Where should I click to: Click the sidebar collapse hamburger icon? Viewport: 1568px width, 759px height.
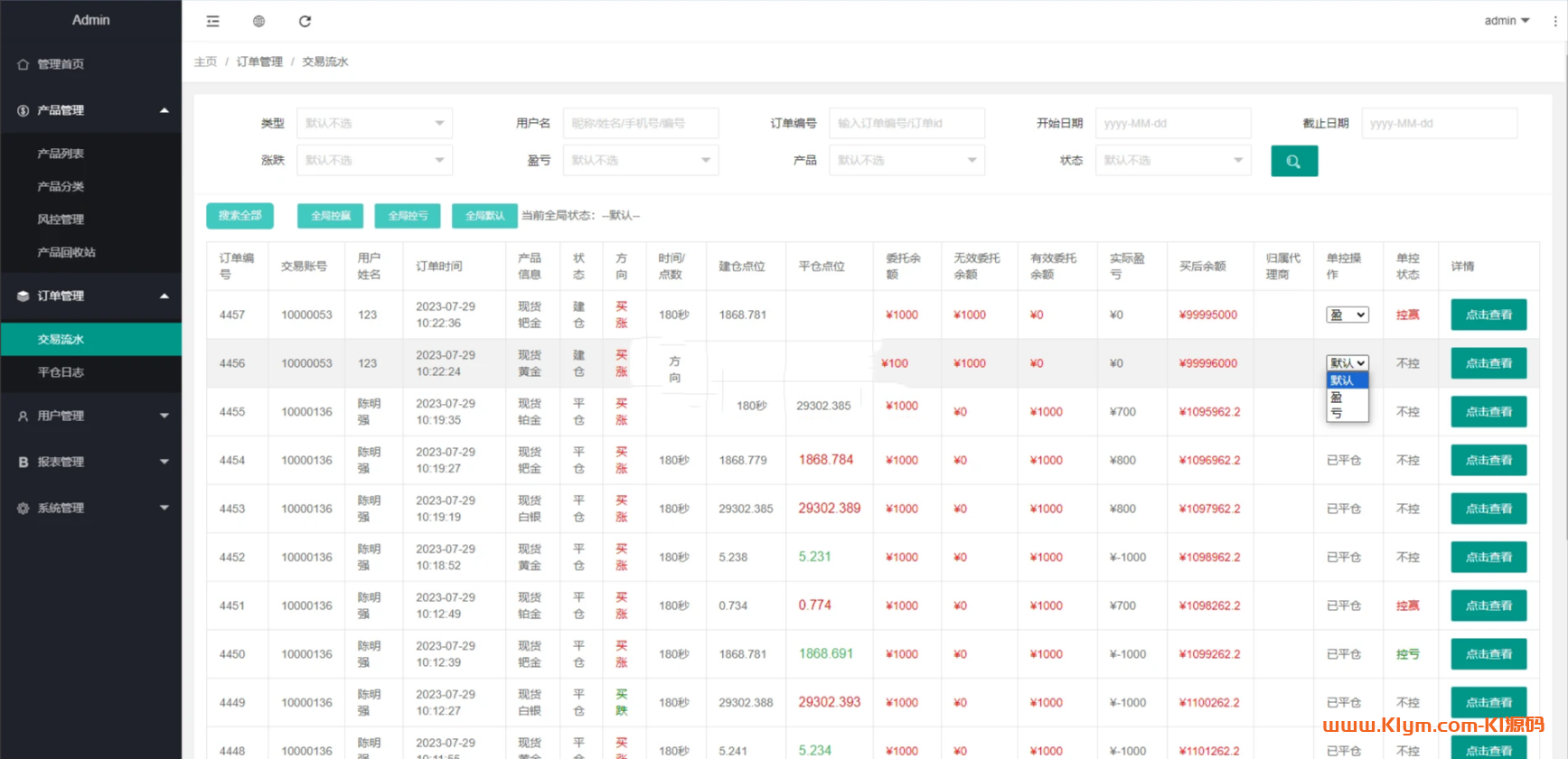[212, 21]
